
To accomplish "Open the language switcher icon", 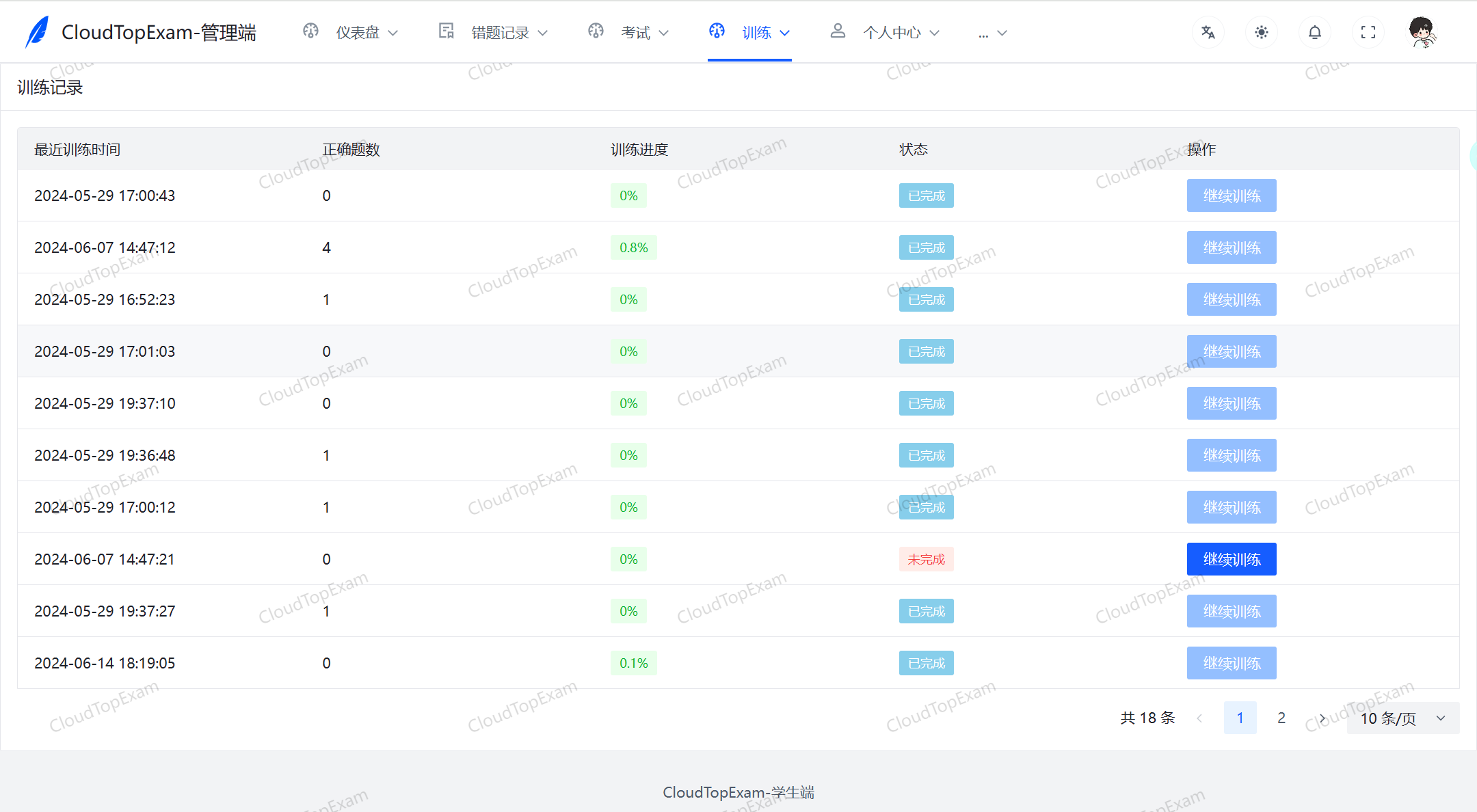I will point(1208,31).
